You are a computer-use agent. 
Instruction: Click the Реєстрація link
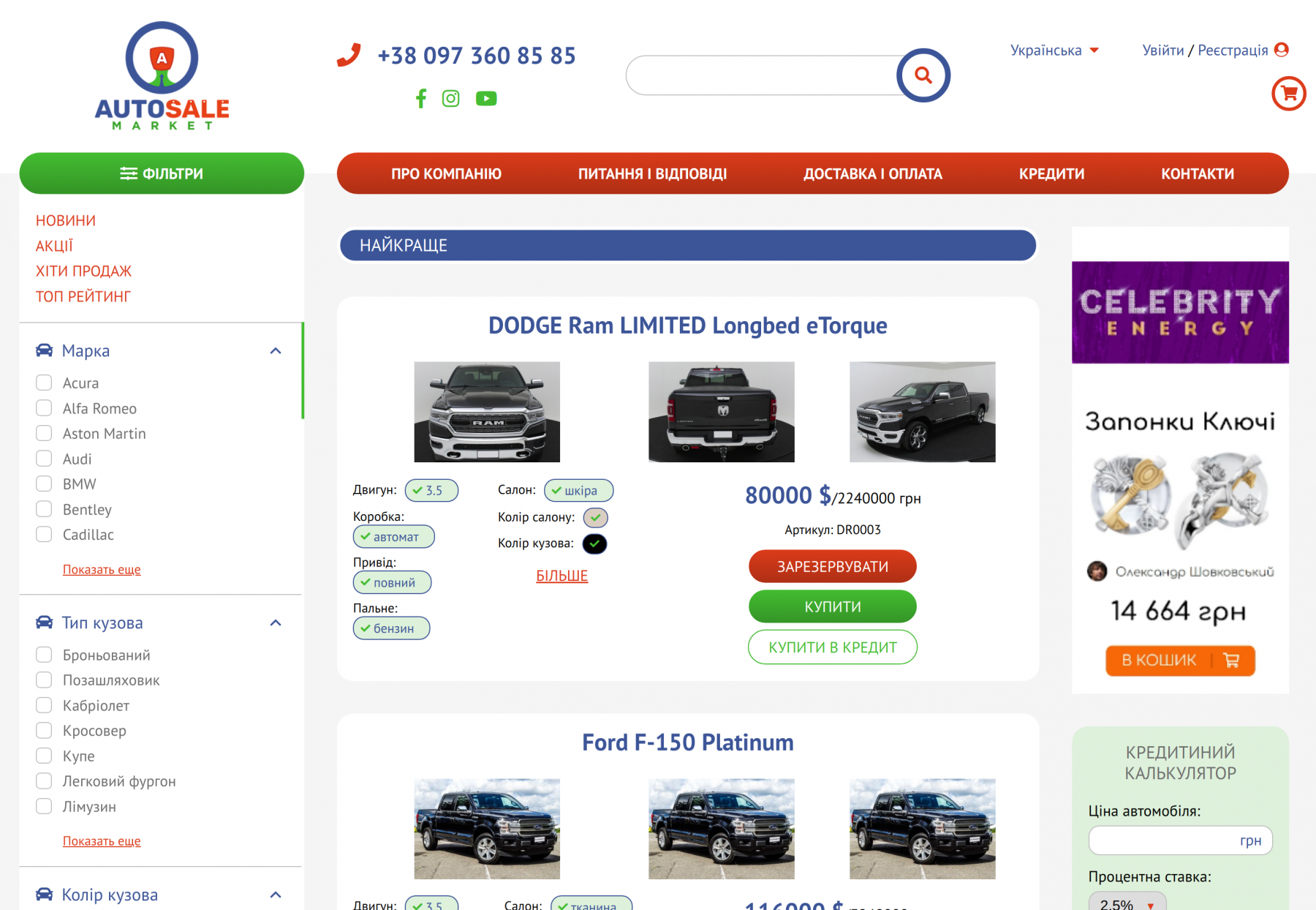1233,50
